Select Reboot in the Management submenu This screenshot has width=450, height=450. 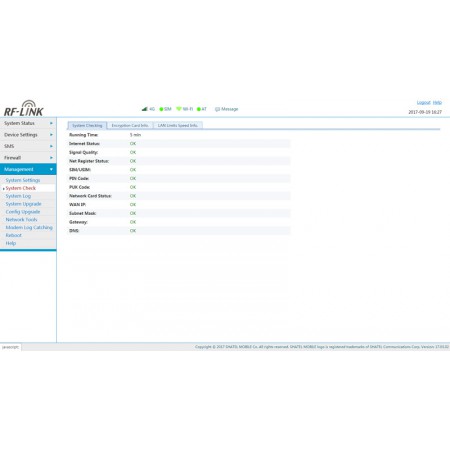13,235
